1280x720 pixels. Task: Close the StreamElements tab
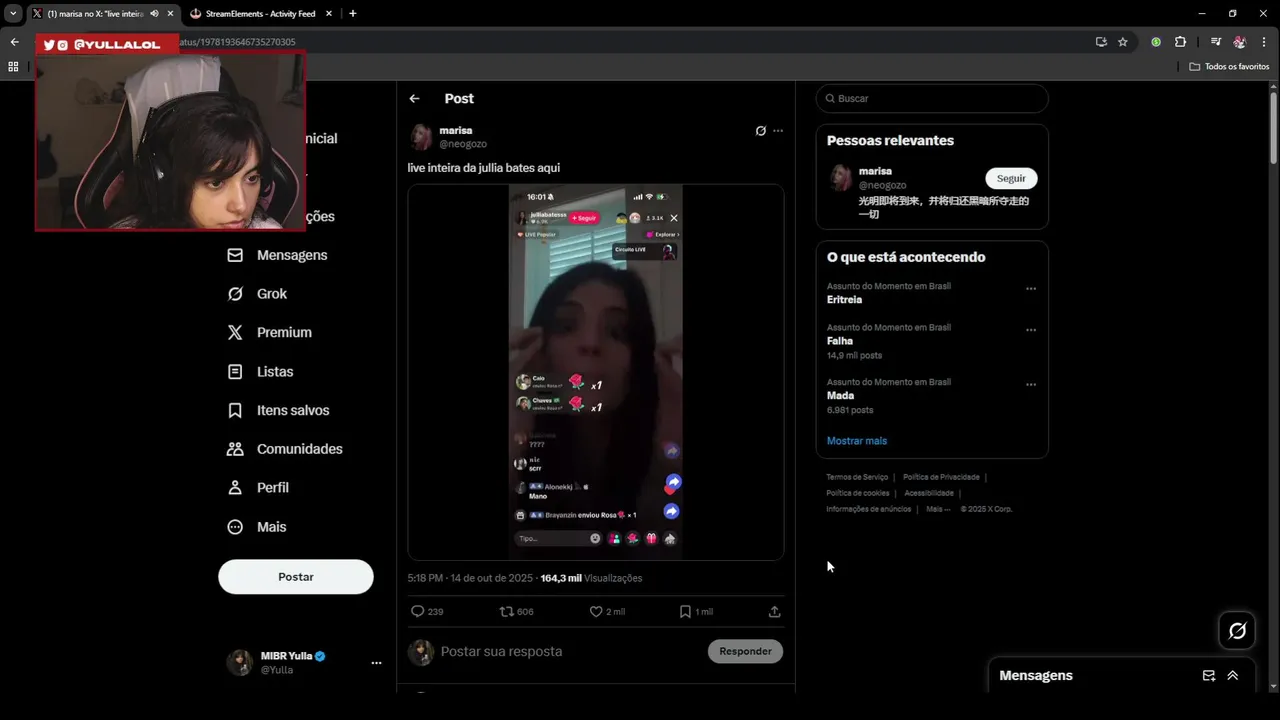click(x=330, y=13)
